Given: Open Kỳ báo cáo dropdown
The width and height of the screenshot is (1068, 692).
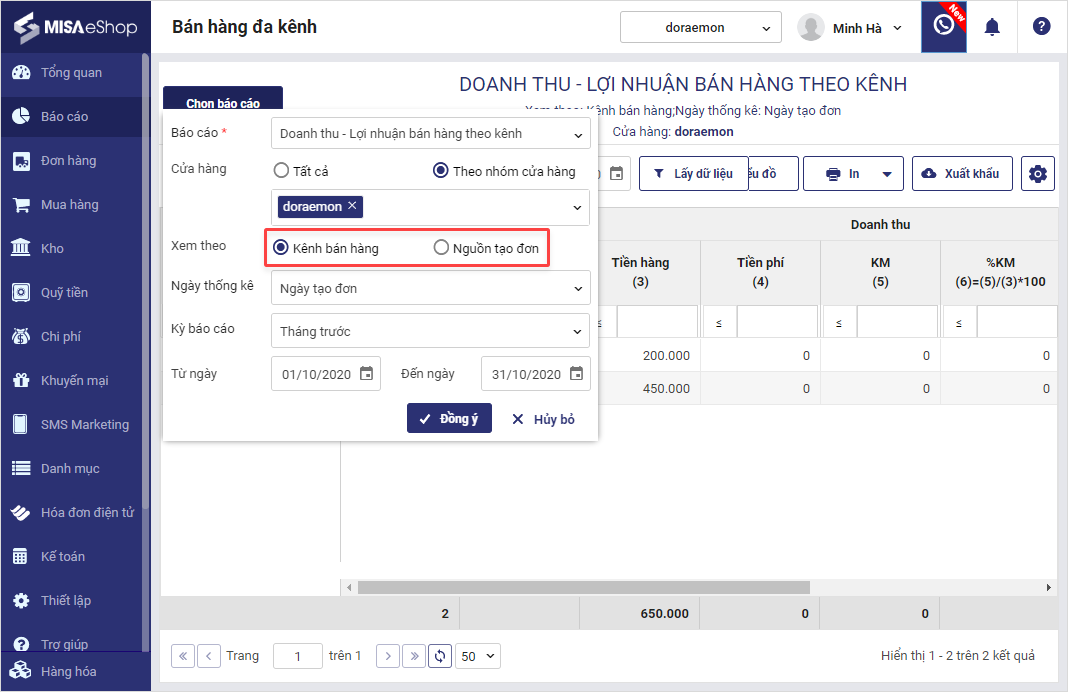Looking at the screenshot, I should pyautogui.click(x=430, y=331).
